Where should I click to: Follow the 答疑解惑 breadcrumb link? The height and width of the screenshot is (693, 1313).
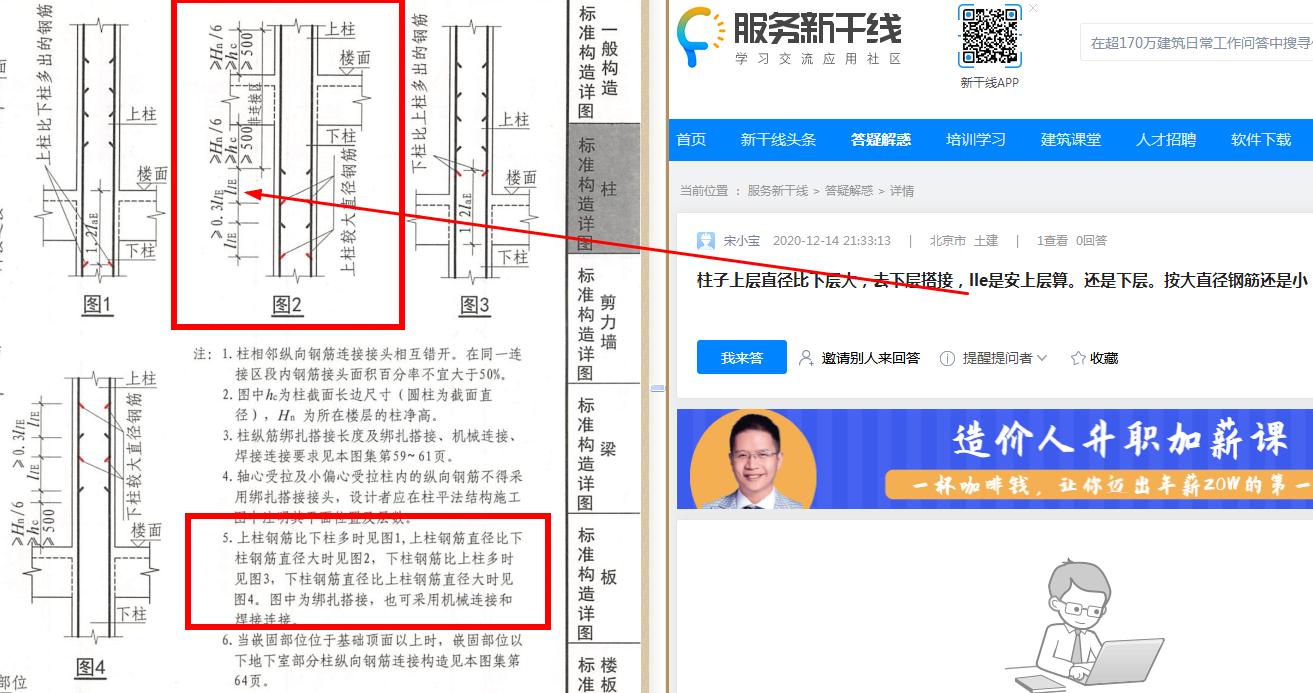pyautogui.click(x=849, y=191)
